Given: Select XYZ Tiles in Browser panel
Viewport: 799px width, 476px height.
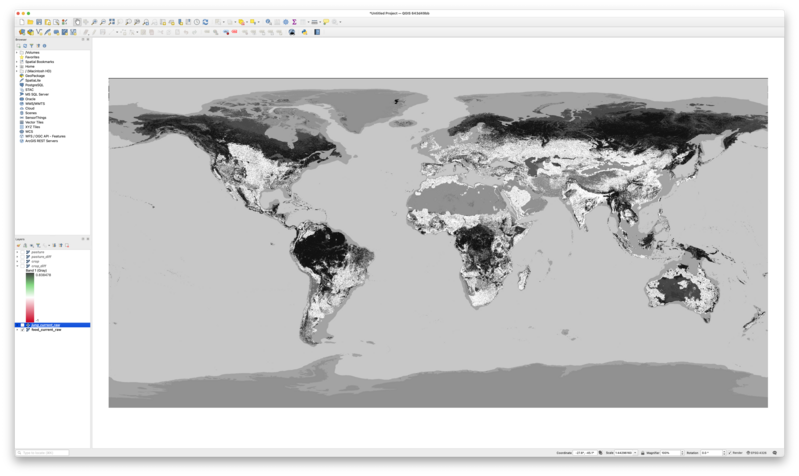Looking at the screenshot, I should (x=31, y=127).
